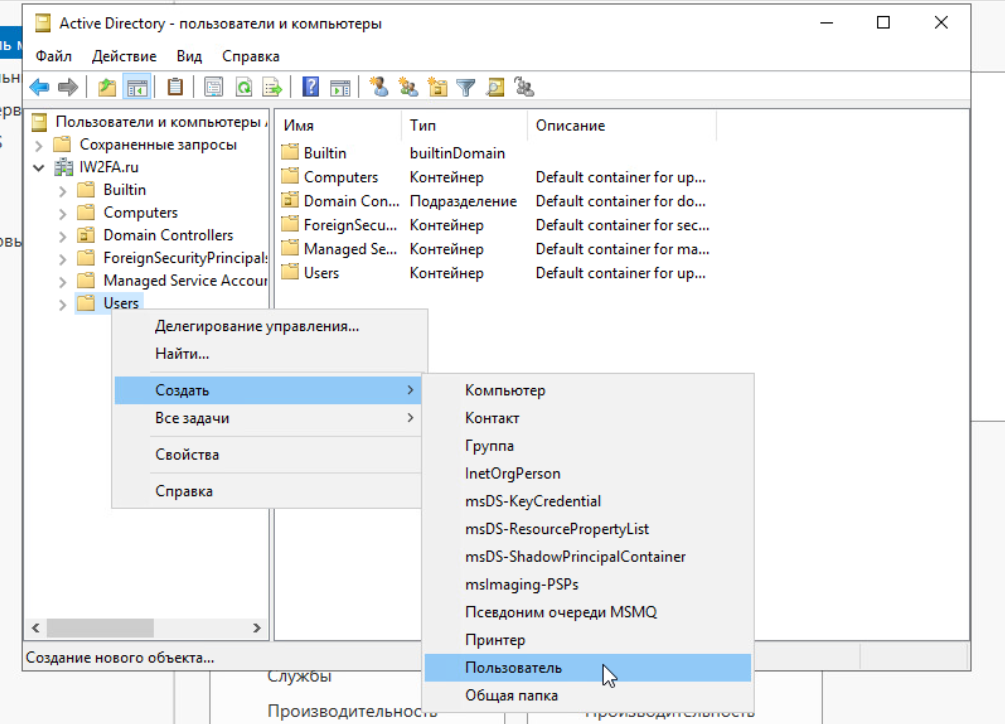Click the "Имя" column header
Screen dimensions: 1005x724
point(299,126)
